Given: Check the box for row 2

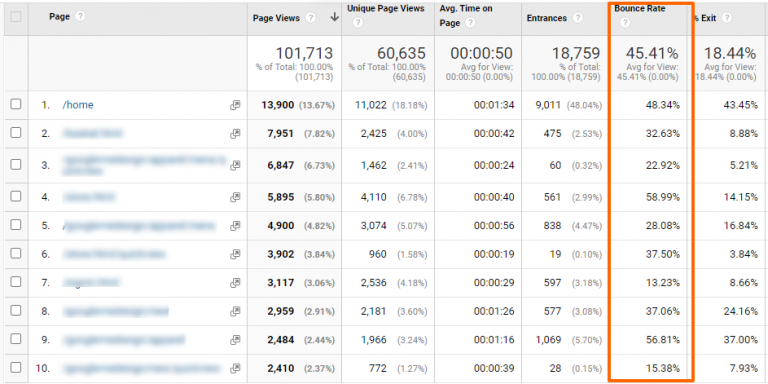Looking at the screenshot, I should point(16,132).
